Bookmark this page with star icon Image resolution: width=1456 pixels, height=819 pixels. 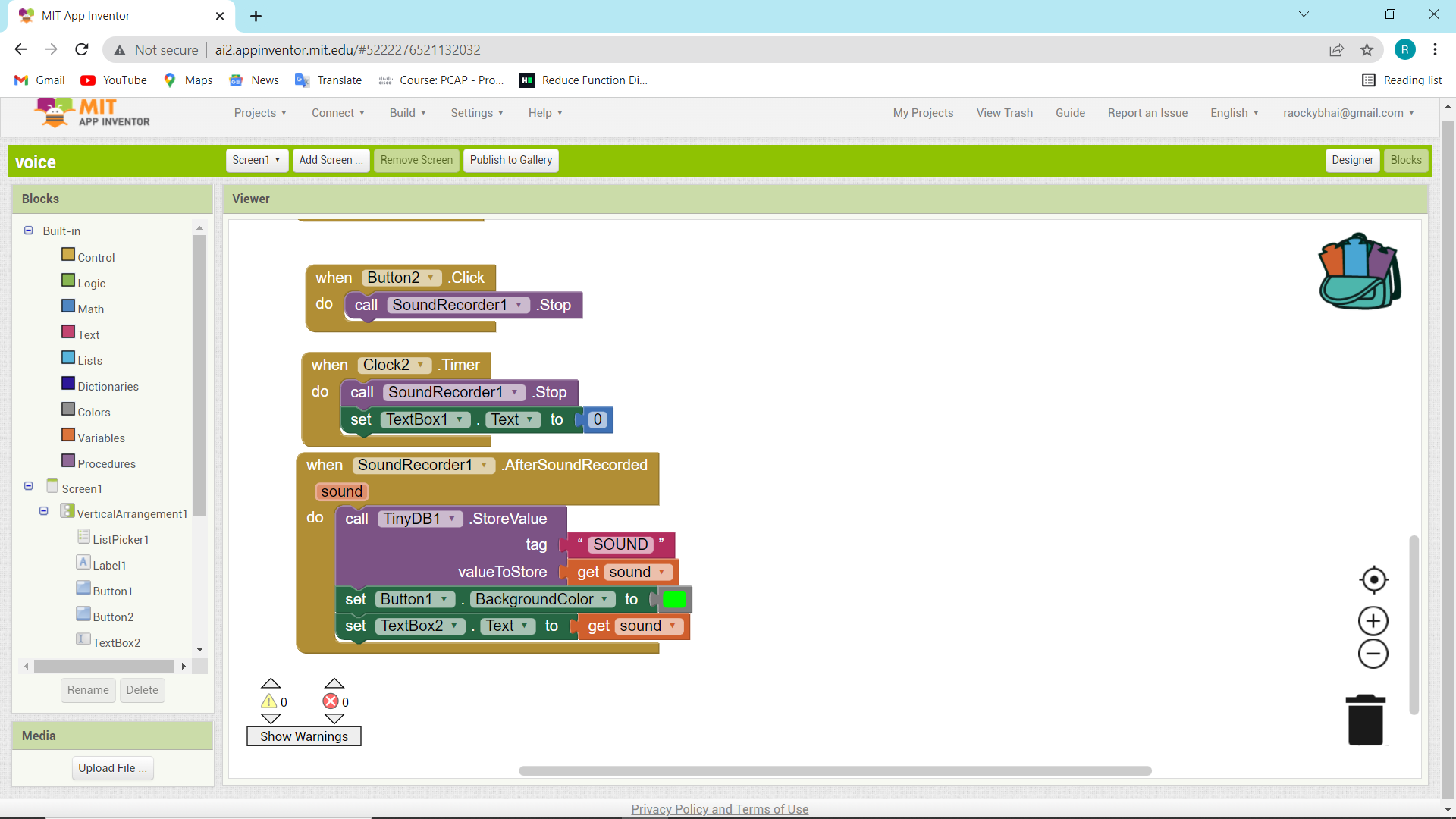(1367, 50)
